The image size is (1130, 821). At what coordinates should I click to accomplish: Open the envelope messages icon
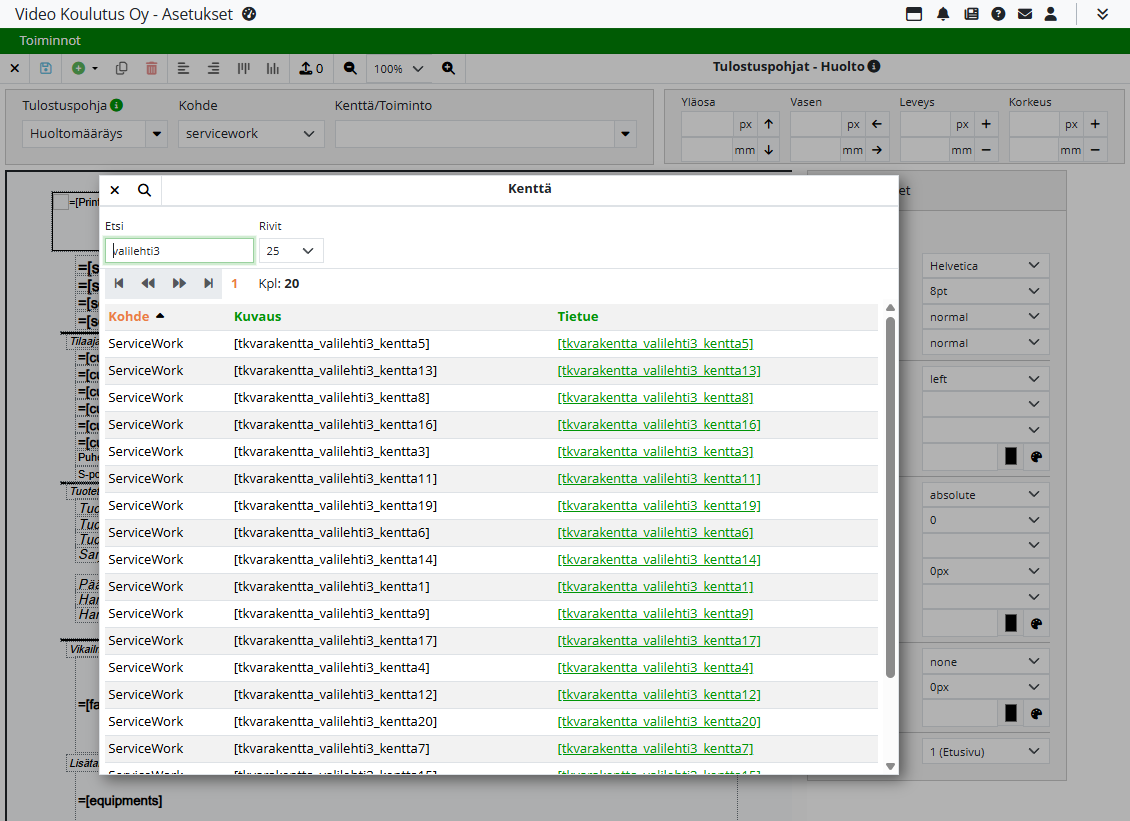coord(1024,14)
